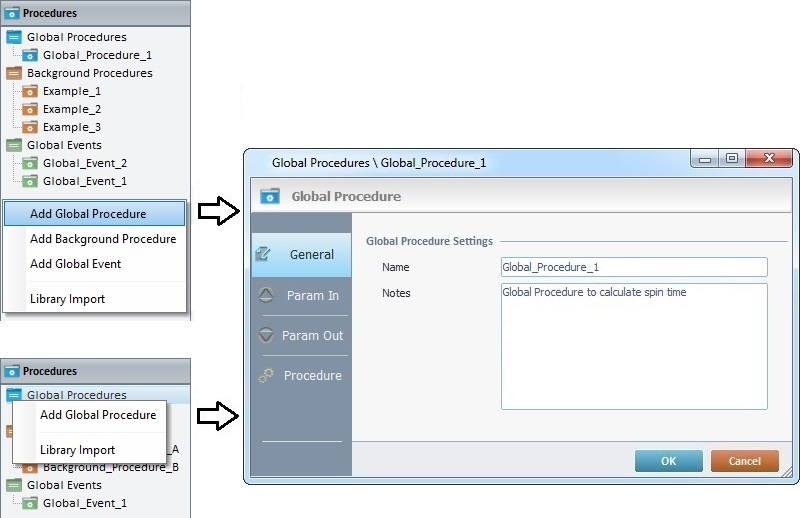Choose Library Import in lower context menu

coord(78,450)
